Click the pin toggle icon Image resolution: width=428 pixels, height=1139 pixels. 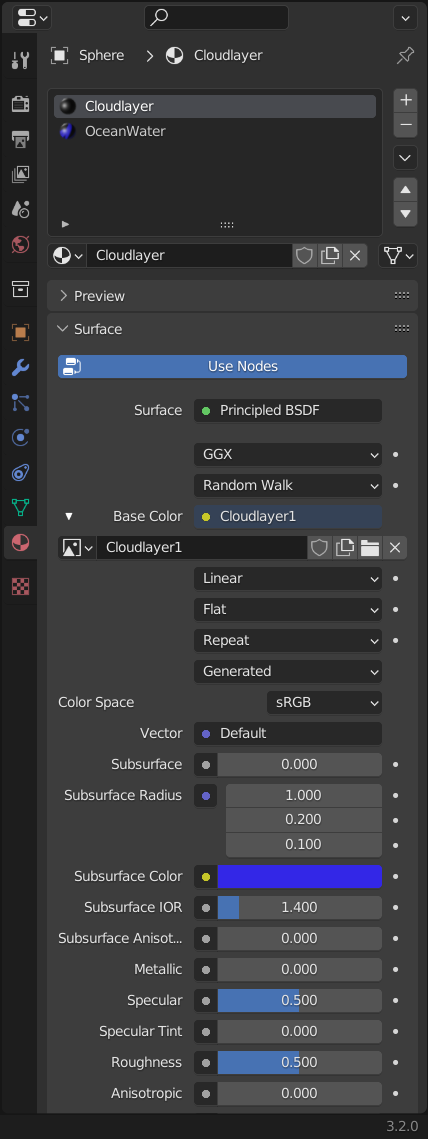pyautogui.click(x=405, y=56)
